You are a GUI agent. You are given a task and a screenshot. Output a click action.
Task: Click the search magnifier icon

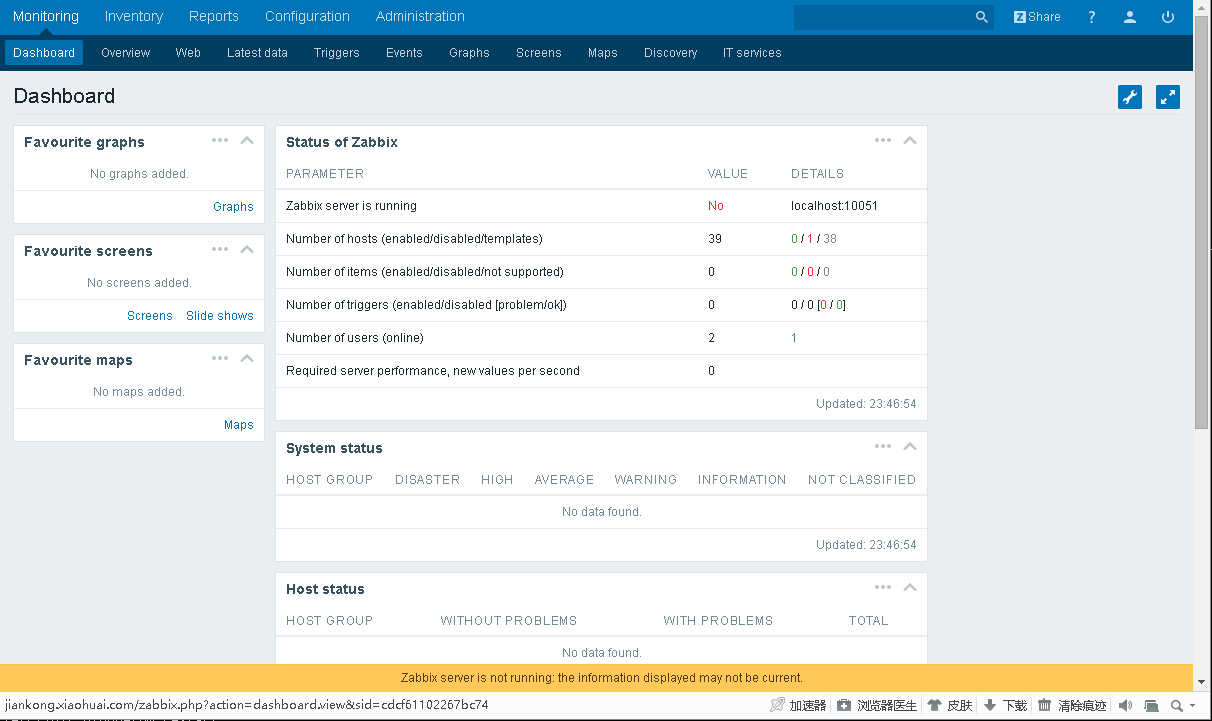(982, 17)
